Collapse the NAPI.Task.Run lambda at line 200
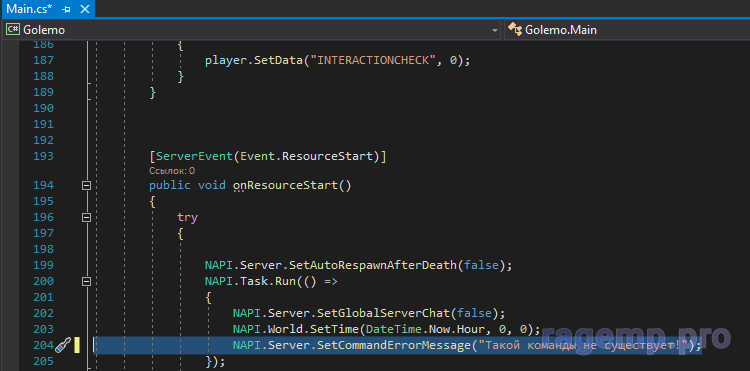Image resolution: width=750 pixels, height=371 pixels. [86, 282]
